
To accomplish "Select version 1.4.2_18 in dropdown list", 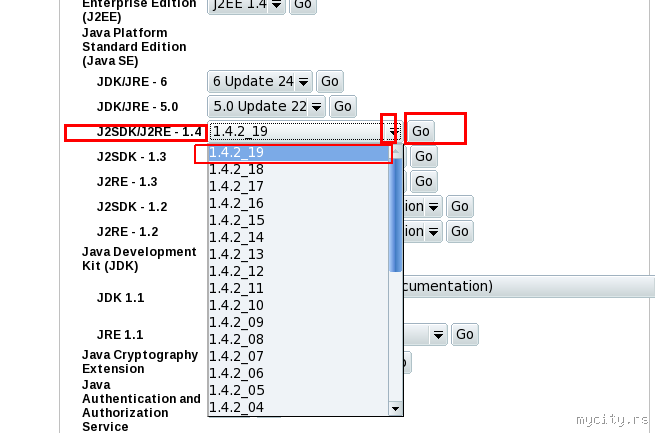I will 299,170.
